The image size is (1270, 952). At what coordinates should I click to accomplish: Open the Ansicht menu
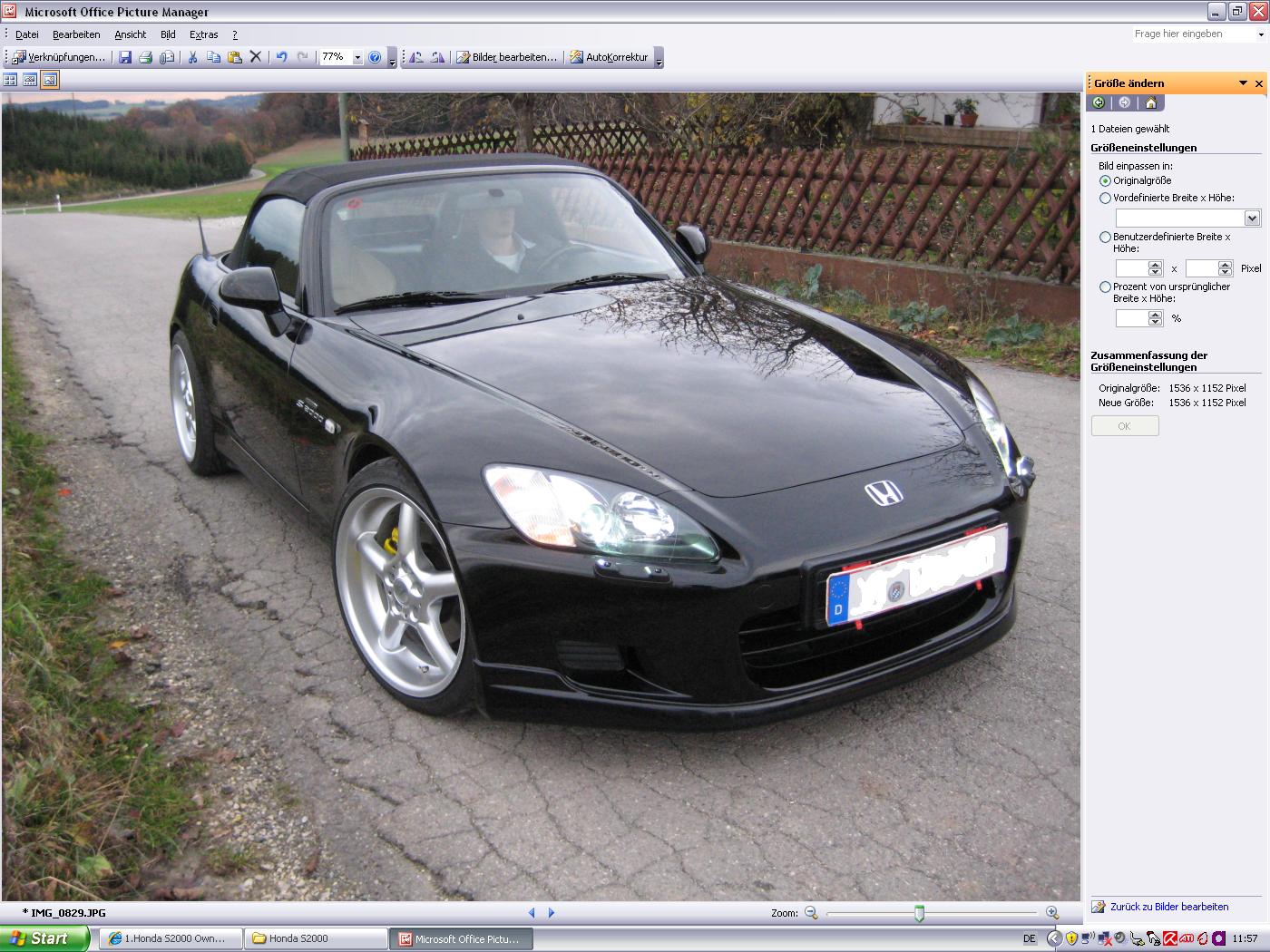130,34
